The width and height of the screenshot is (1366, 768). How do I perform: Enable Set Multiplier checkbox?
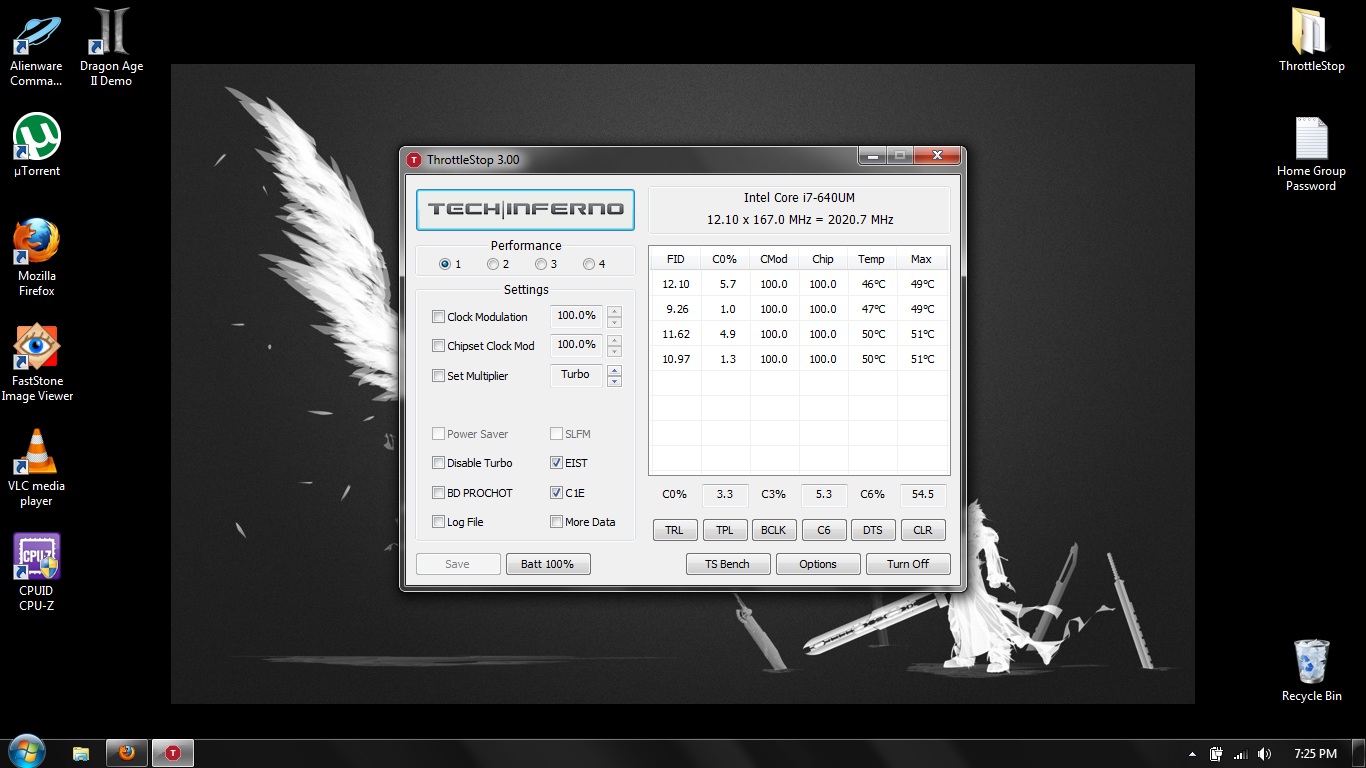(x=438, y=376)
